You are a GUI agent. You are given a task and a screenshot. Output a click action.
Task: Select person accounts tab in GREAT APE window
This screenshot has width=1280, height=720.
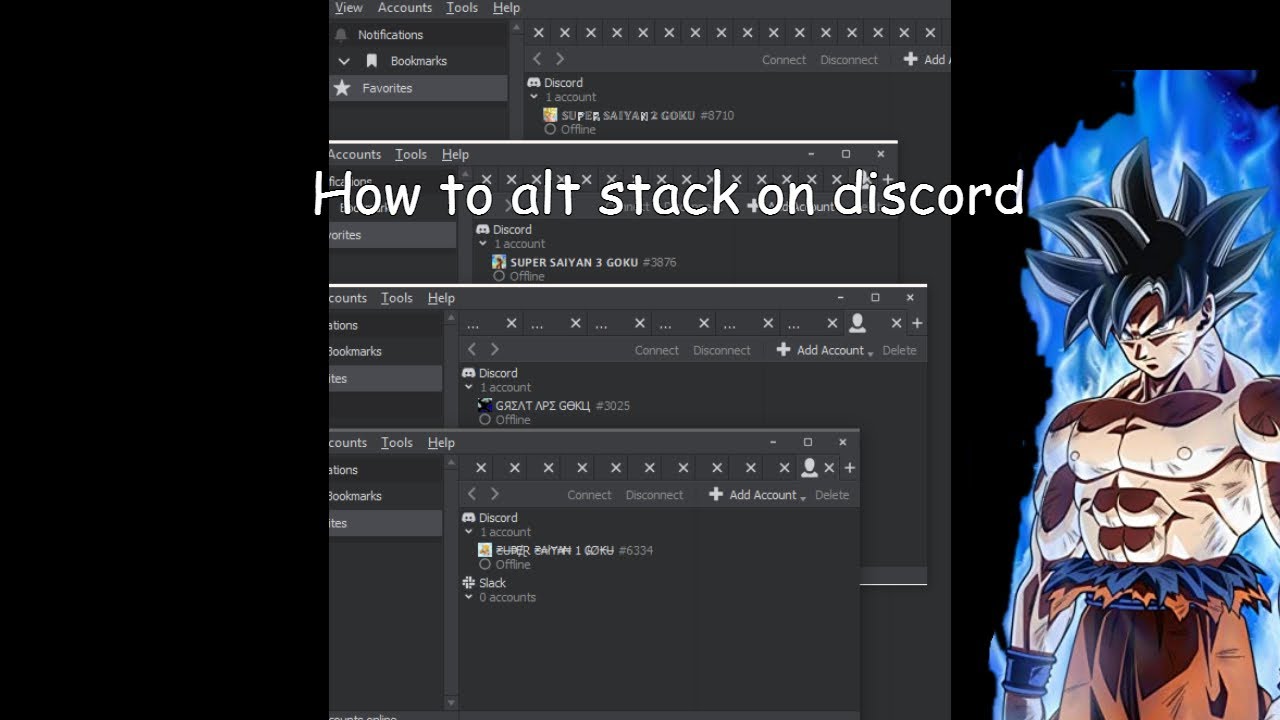[x=857, y=323]
